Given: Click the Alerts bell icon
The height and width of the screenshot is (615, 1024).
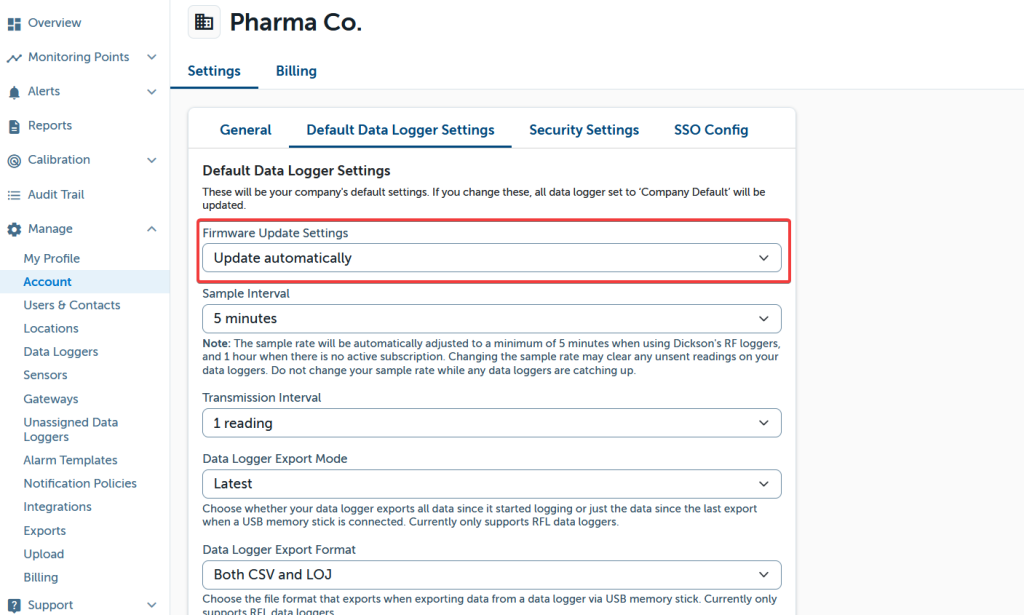Looking at the screenshot, I should tap(14, 92).
